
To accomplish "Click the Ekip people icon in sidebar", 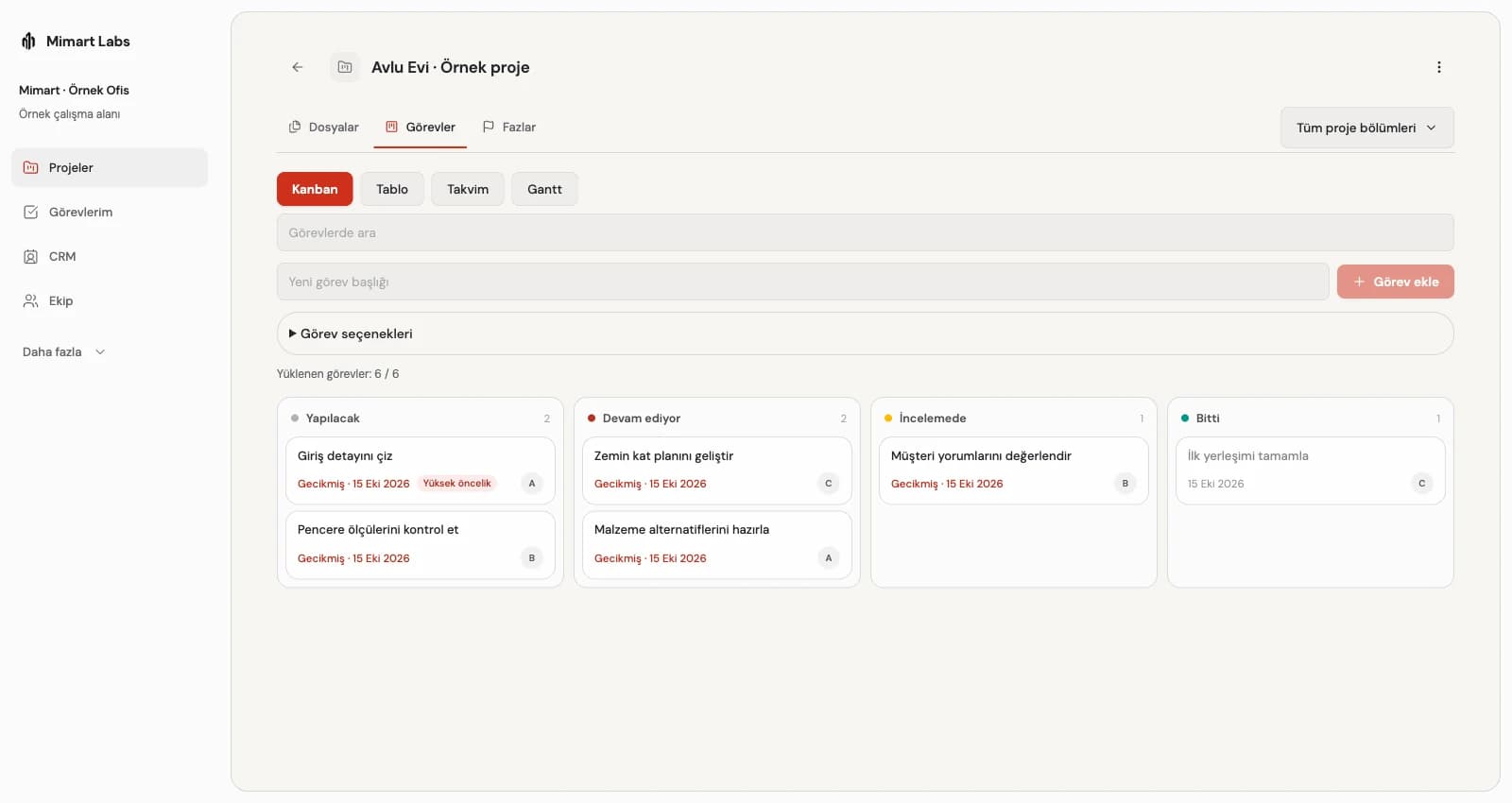I will 30,300.
